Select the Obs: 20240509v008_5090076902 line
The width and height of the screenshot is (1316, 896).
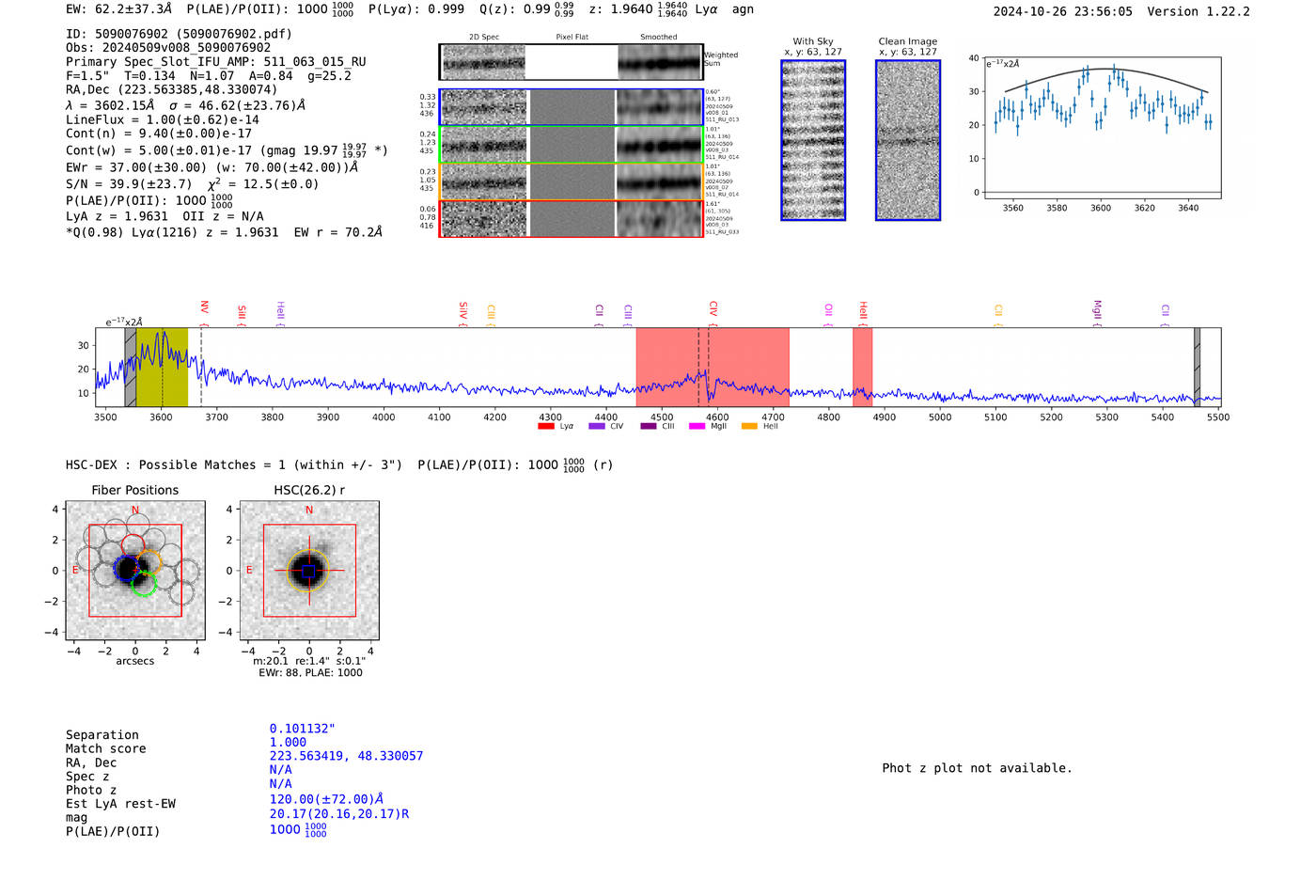pyautogui.click(x=168, y=48)
